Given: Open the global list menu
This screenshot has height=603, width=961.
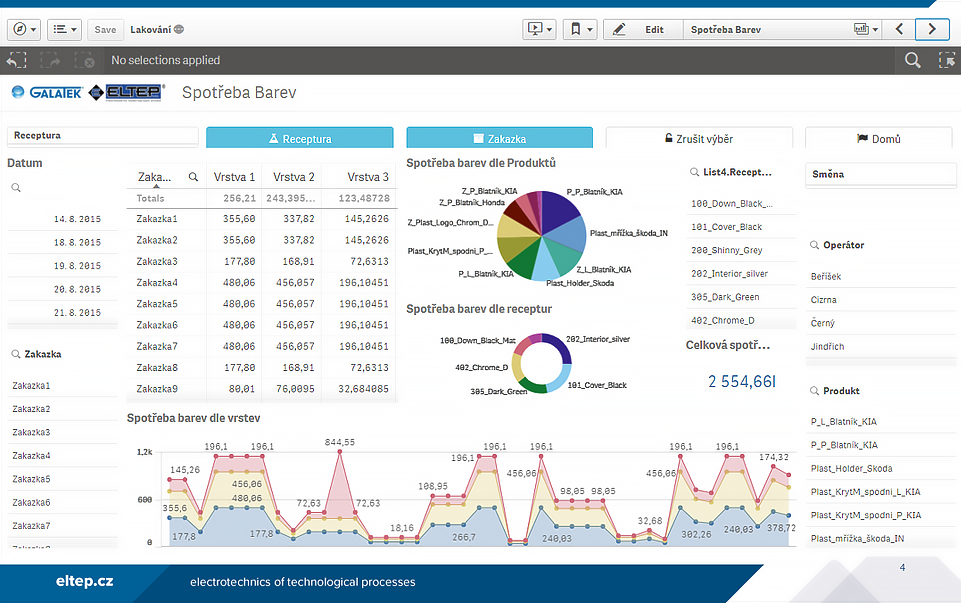Looking at the screenshot, I should (x=64, y=30).
